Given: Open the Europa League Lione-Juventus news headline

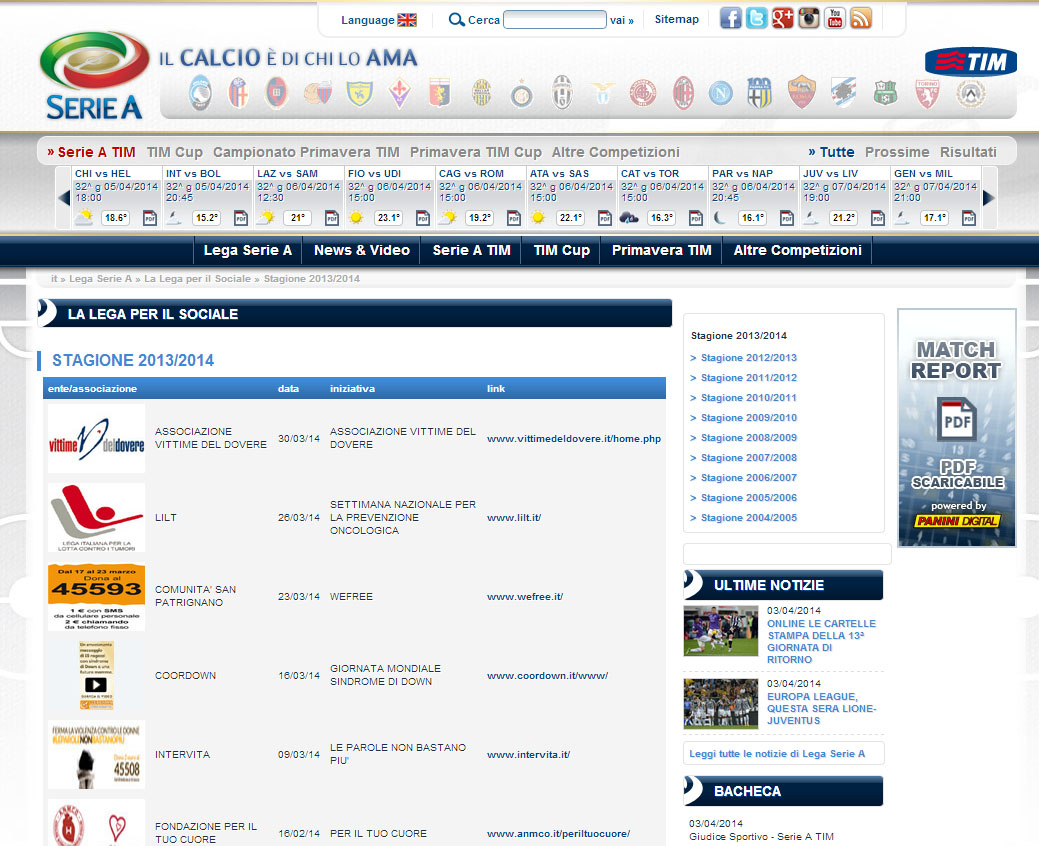Looking at the screenshot, I should click(822, 709).
